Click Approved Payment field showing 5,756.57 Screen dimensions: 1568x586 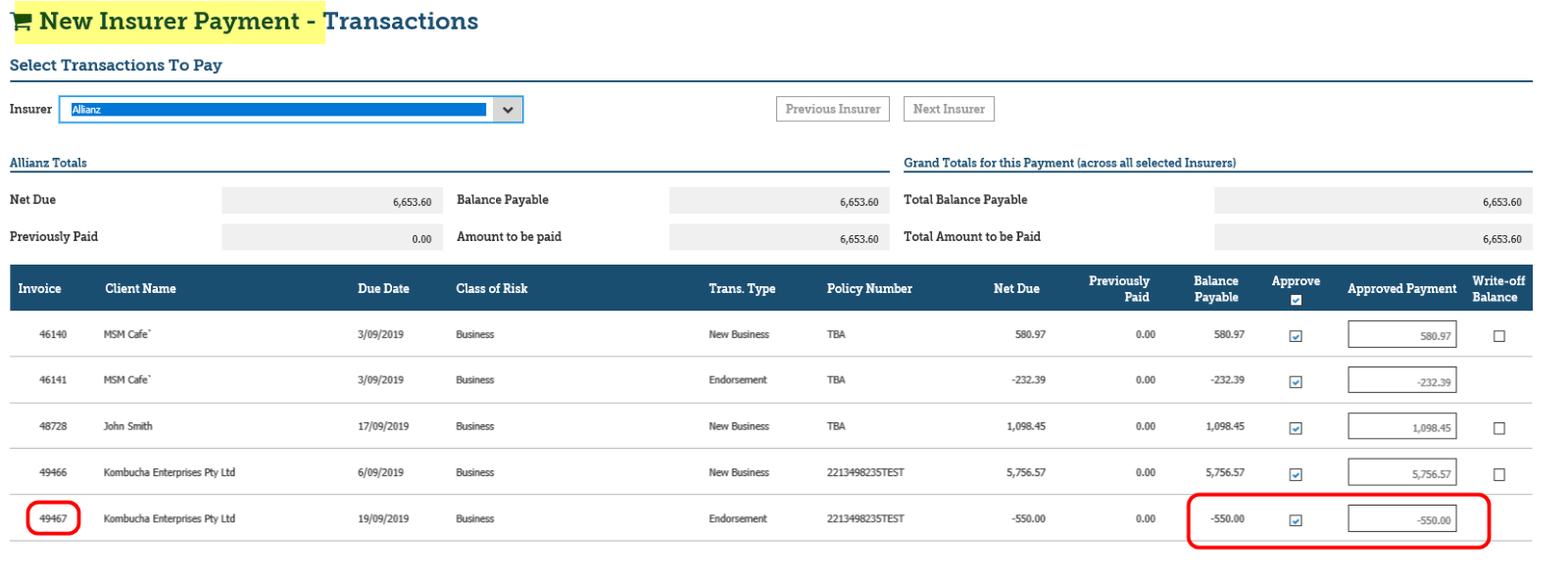(x=1401, y=472)
